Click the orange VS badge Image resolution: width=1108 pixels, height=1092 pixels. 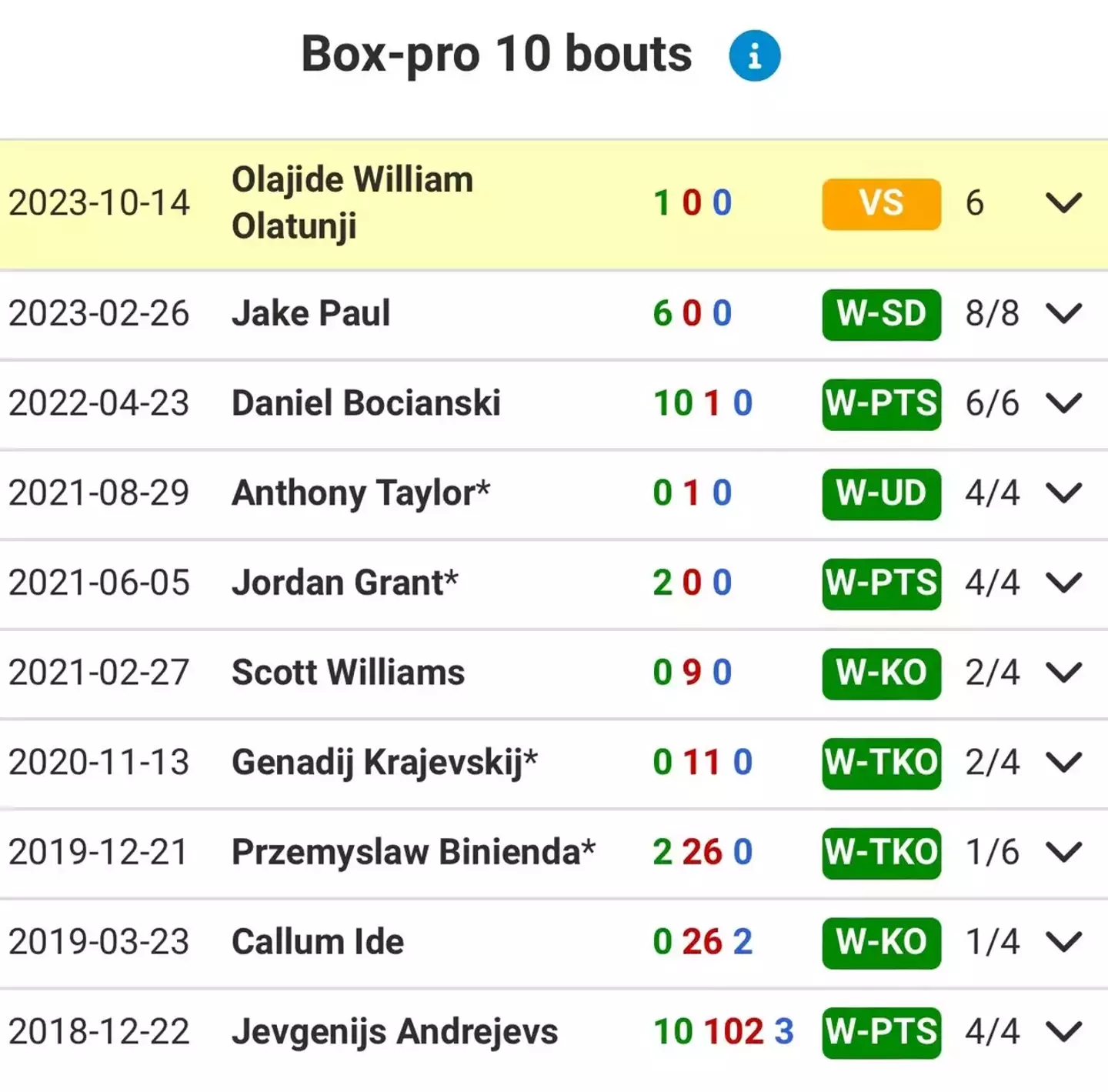(880, 203)
